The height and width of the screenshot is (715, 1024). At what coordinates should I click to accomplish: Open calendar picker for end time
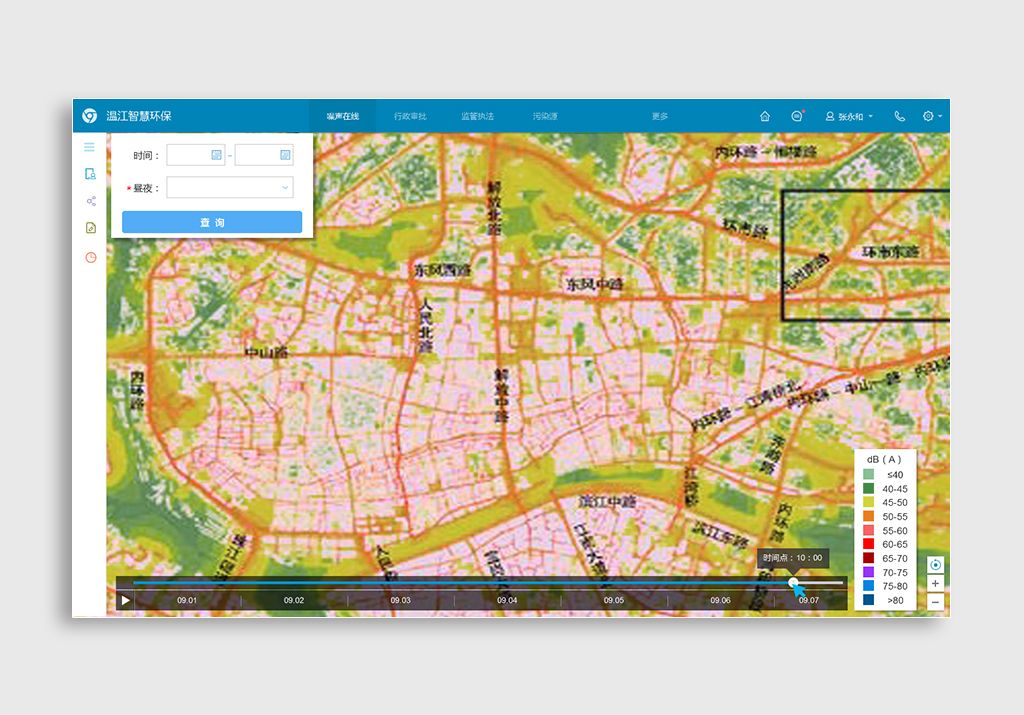click(x=285, y=155)
